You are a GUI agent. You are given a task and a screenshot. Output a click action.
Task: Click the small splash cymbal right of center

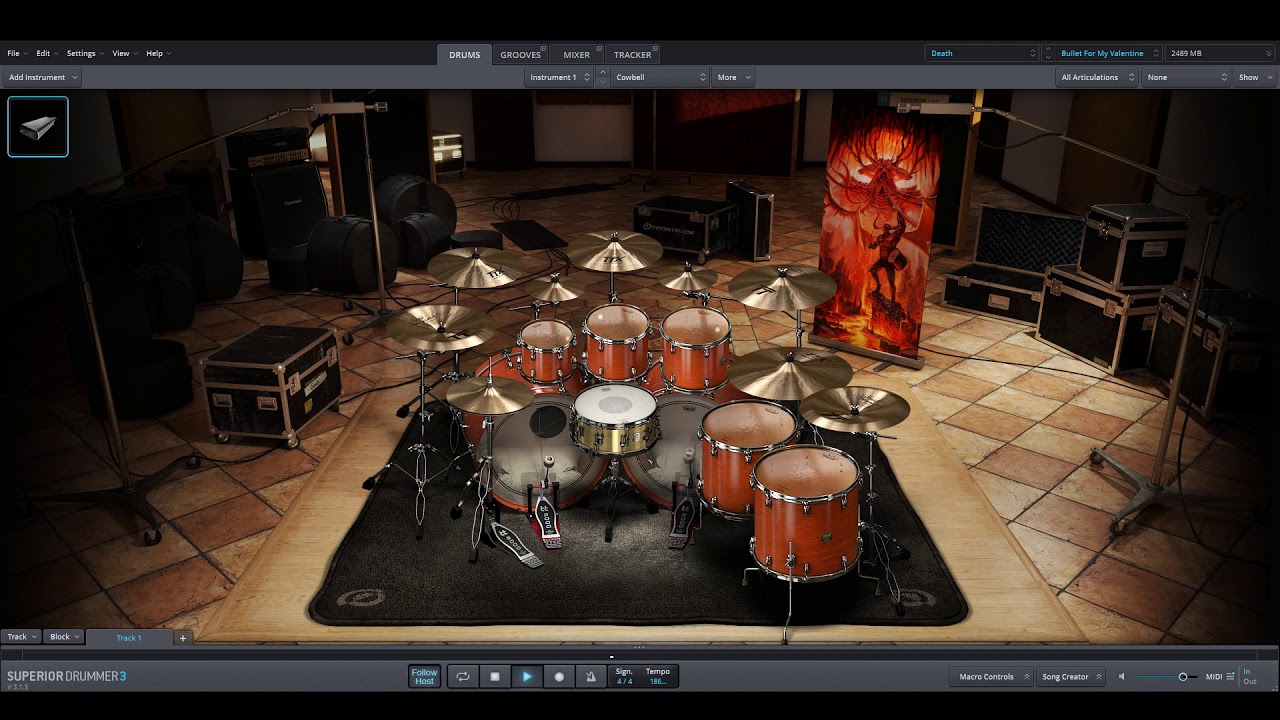click(x=689, y=279)
